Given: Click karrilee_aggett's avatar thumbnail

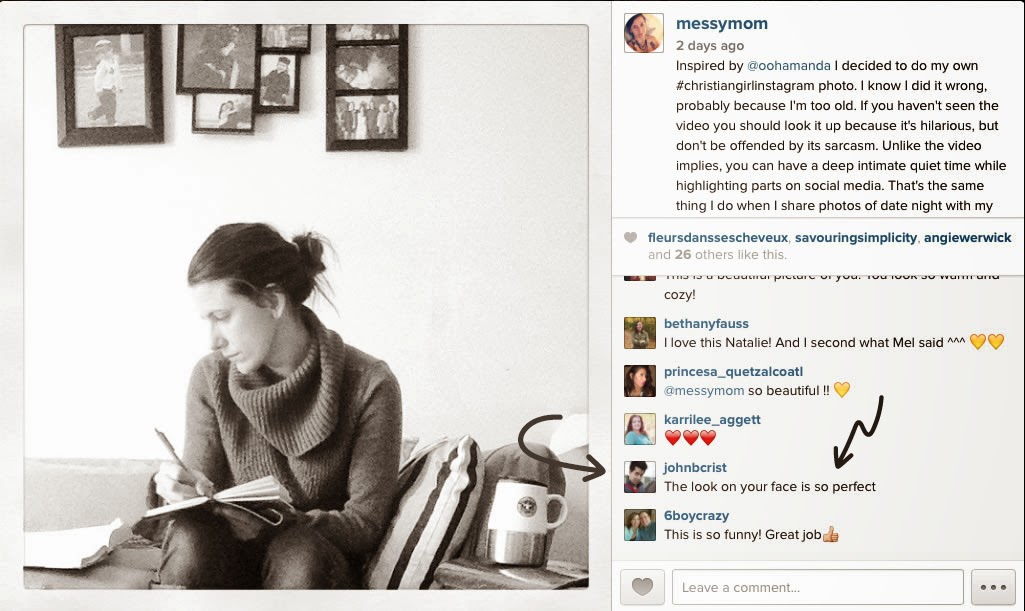Looking at the screenshot, I should [x=640, y=429].
